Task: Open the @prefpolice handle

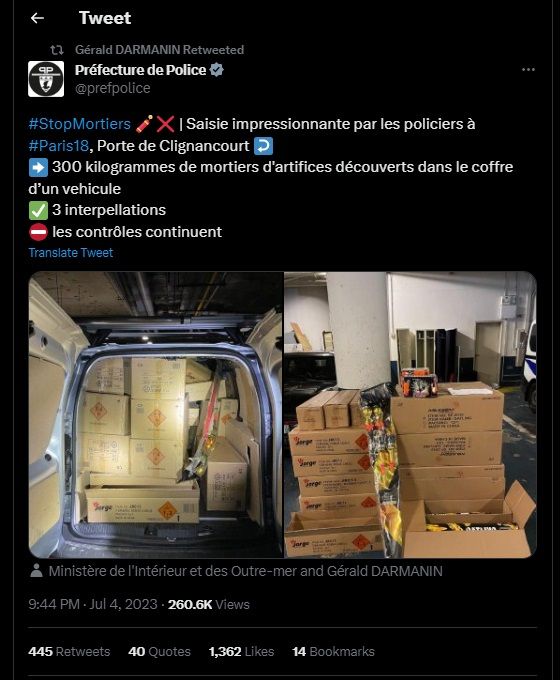Action: click(x=112, y=88)
